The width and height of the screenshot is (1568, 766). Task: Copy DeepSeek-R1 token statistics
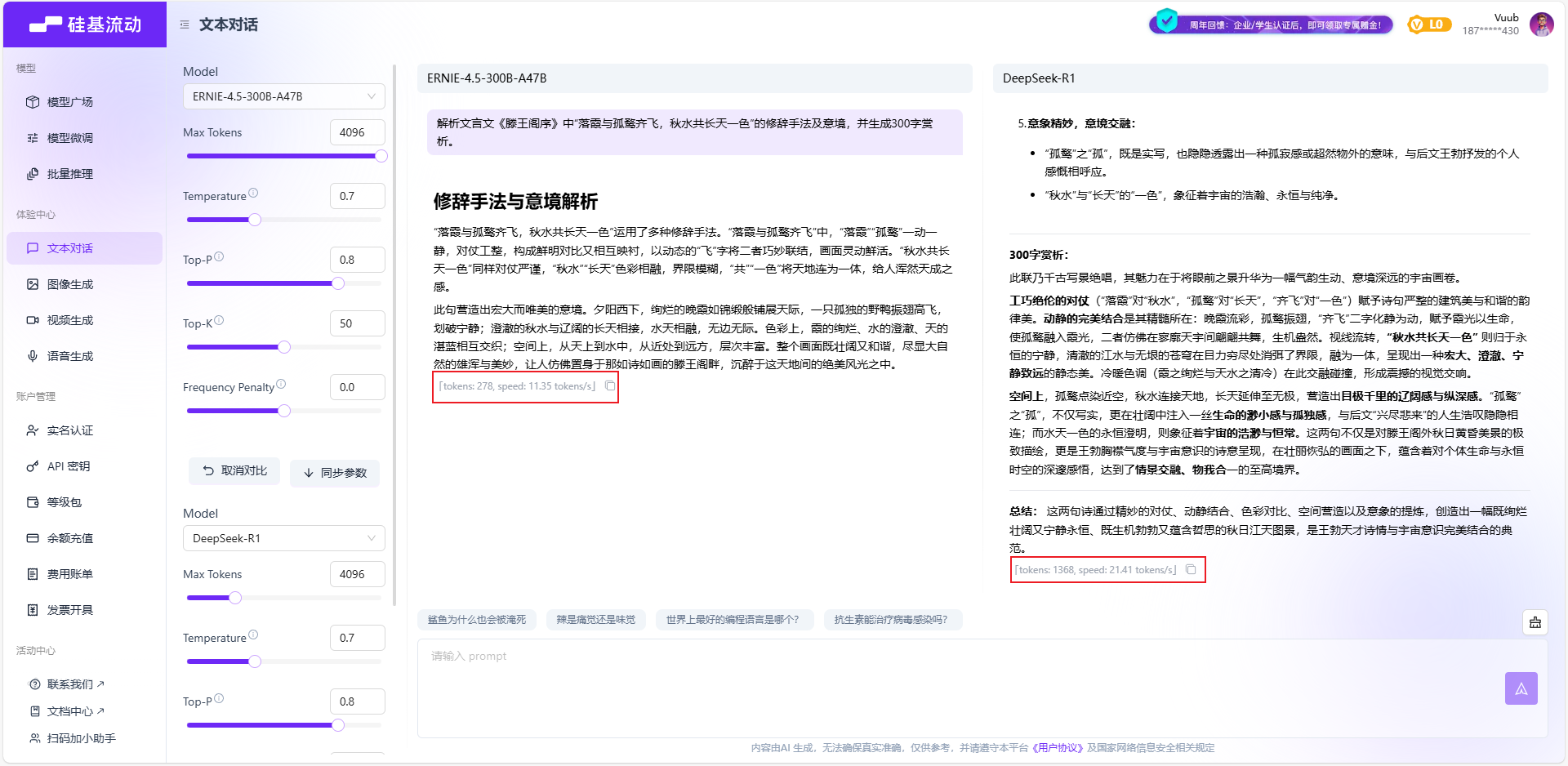1191,569
